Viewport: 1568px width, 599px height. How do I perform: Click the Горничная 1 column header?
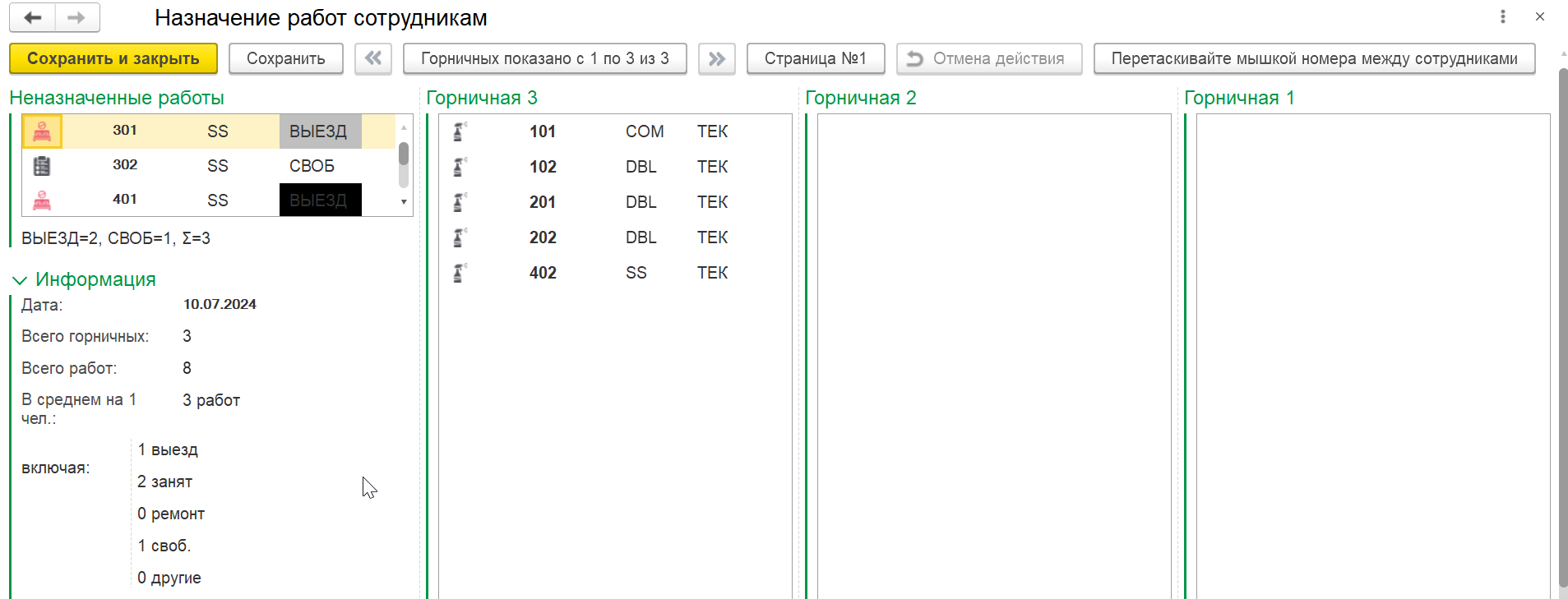point(1239,98)
